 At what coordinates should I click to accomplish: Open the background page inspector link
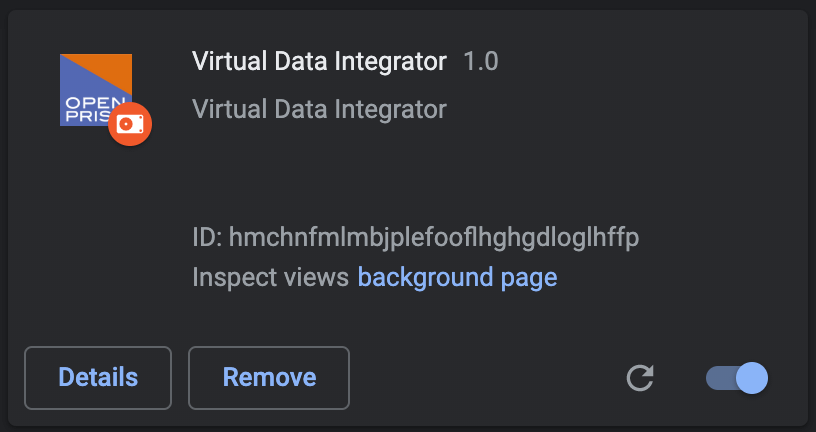tap(457, 277)
